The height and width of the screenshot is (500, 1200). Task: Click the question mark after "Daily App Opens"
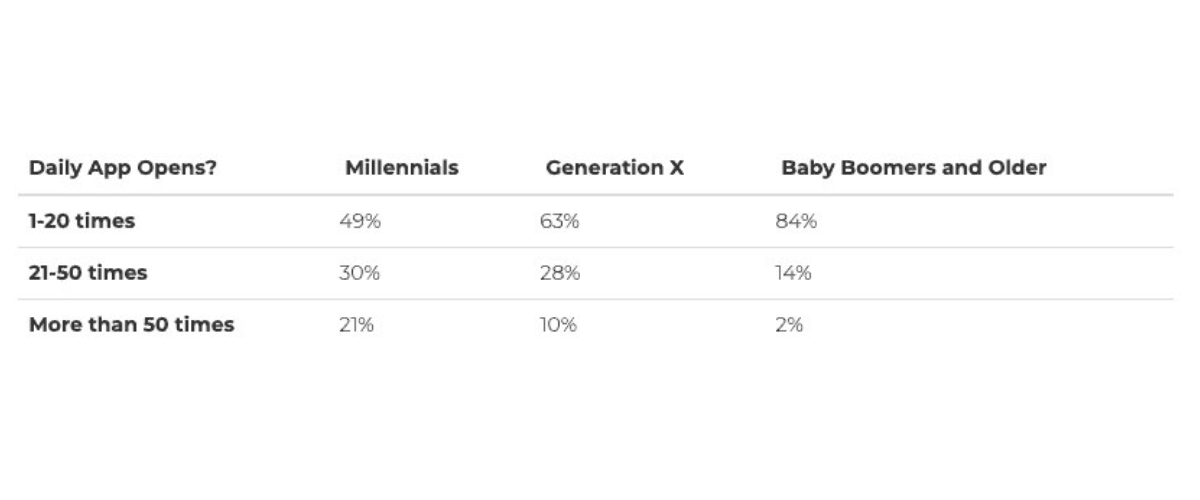pos(211,168)
